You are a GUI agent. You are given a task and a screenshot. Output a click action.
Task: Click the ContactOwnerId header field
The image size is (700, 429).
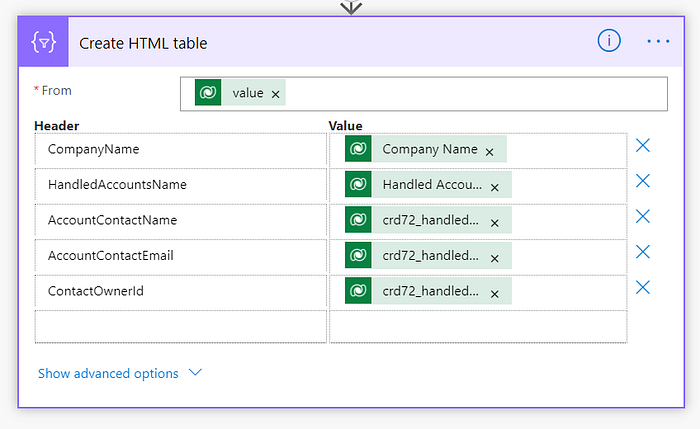[181, 291]
